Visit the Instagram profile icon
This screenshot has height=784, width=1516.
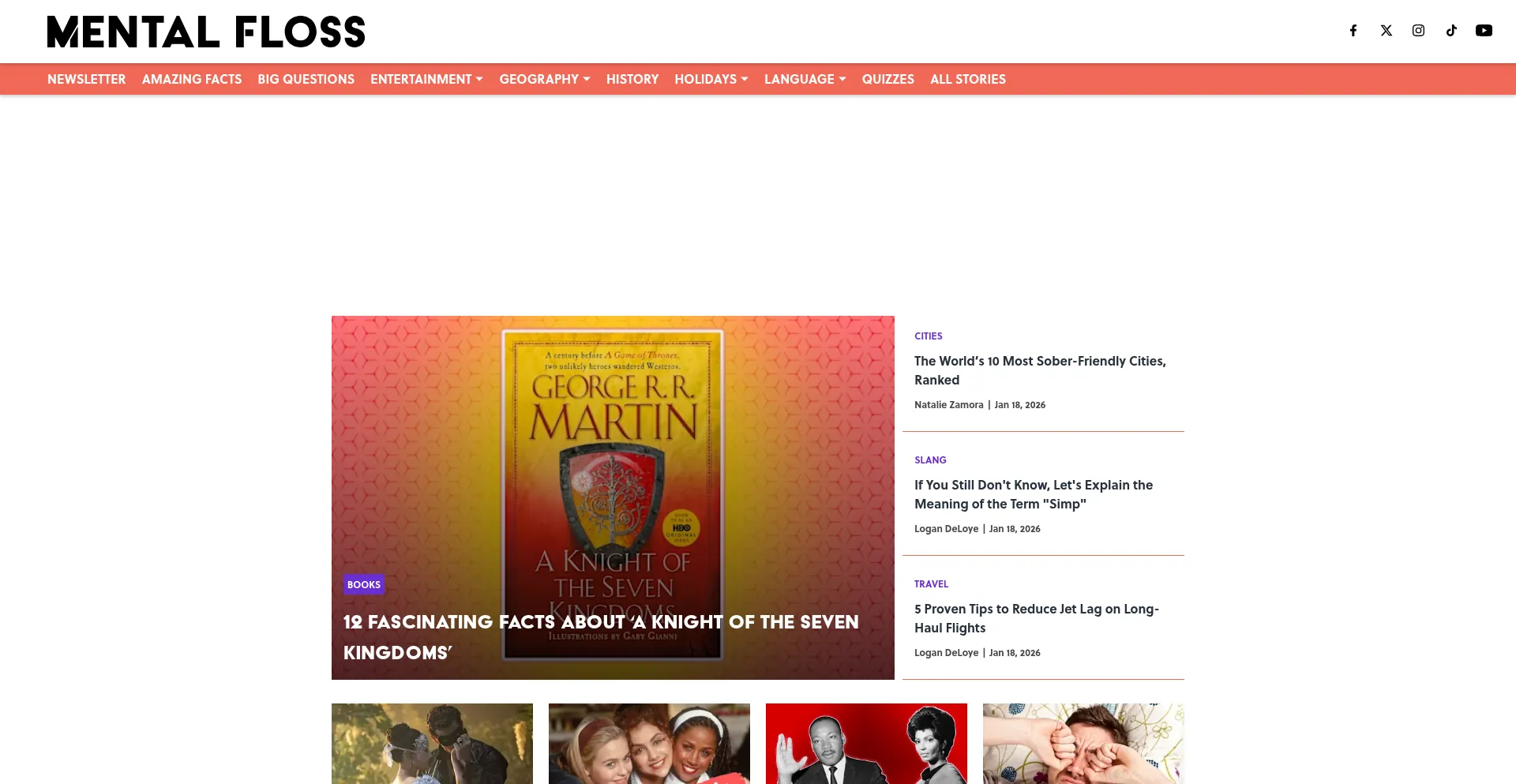(1418, 31)
